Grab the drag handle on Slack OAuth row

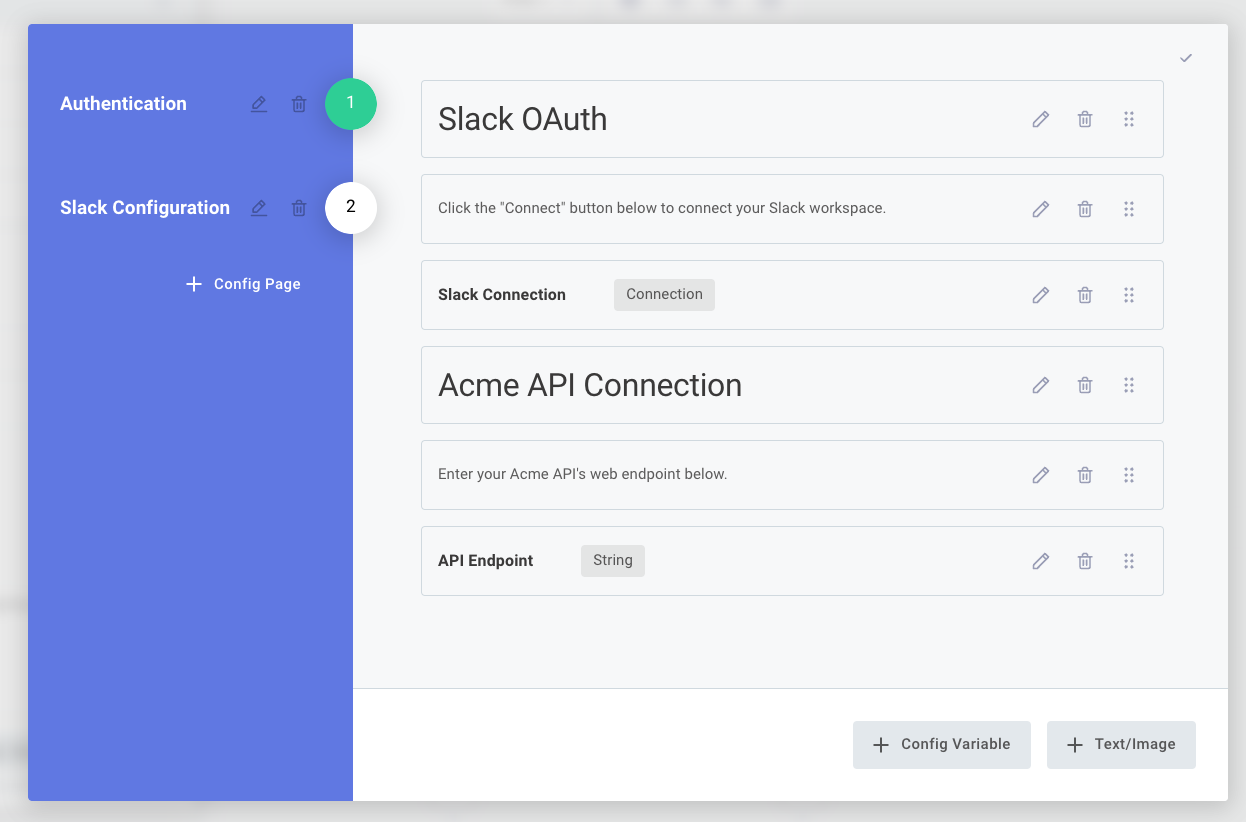tap(1128, 119)
